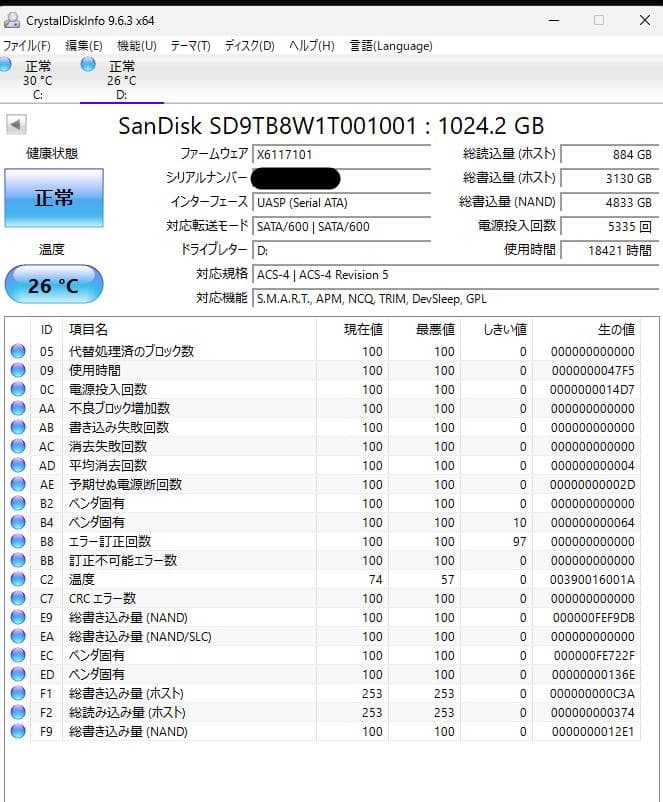Click status orb for ID 09 使用時間
The height and width of the screenshot is (802, 663).
point(18,370)
